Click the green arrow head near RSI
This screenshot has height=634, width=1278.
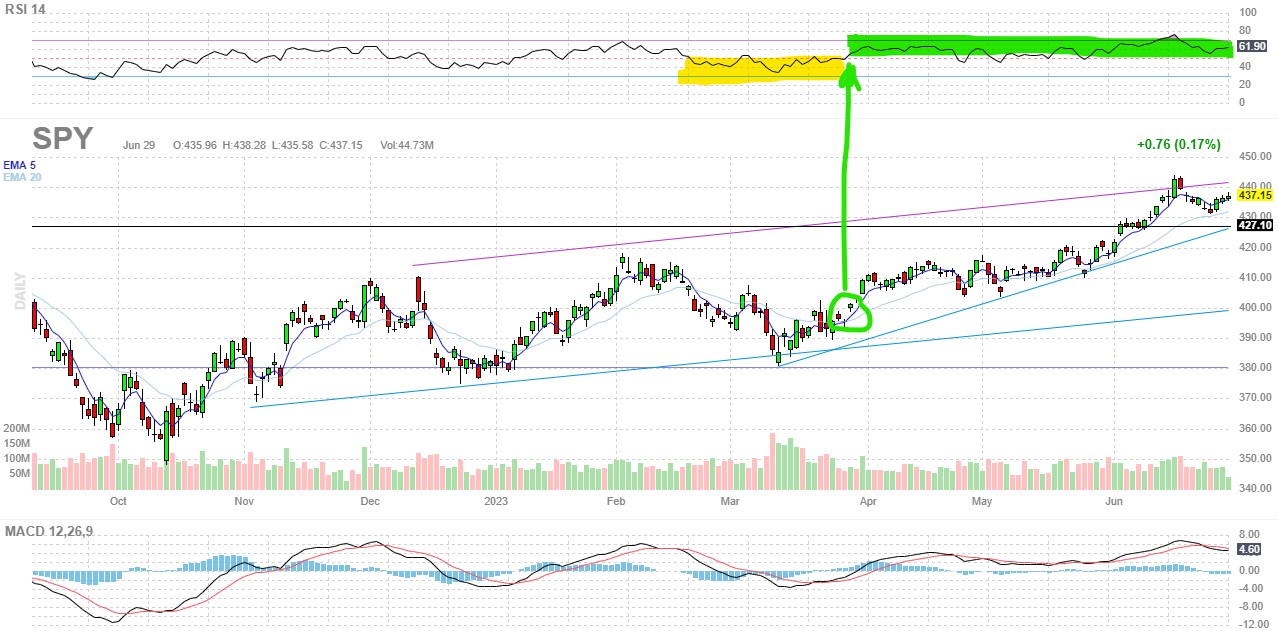point(850,72)
